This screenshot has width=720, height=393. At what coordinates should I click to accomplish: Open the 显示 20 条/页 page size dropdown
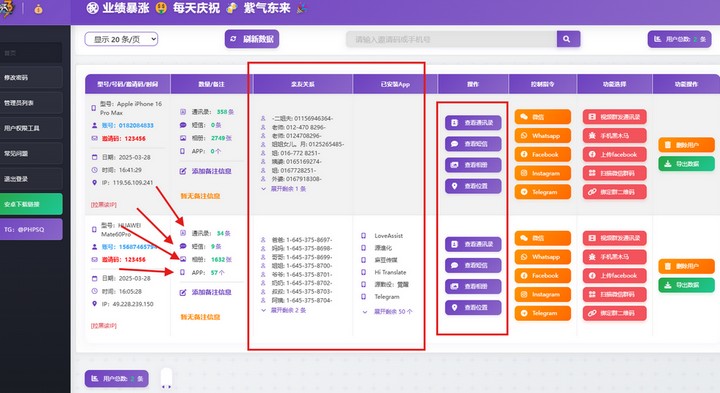121,39
